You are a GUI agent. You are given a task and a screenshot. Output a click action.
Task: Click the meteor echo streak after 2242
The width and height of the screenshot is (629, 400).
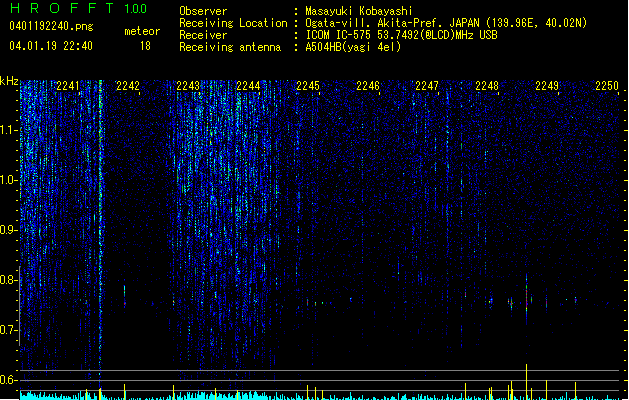click(x=125, y=296)
